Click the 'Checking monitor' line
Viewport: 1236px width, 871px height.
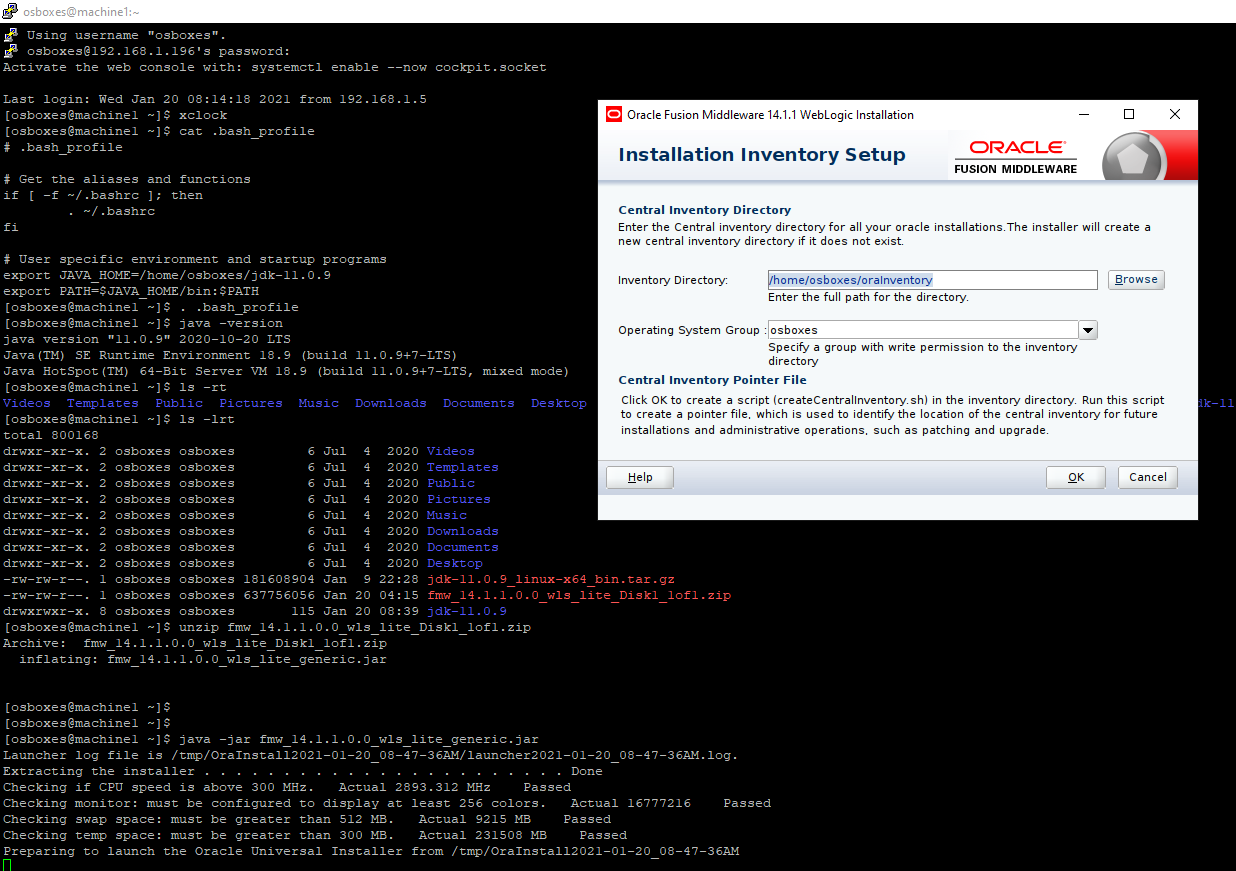pos(387,803)
